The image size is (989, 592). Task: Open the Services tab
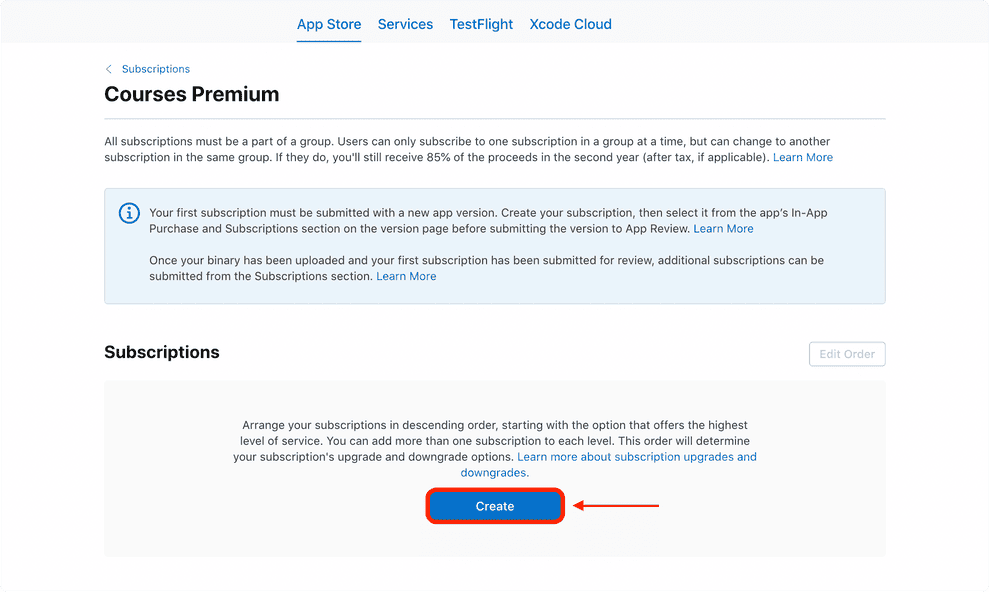405,24
